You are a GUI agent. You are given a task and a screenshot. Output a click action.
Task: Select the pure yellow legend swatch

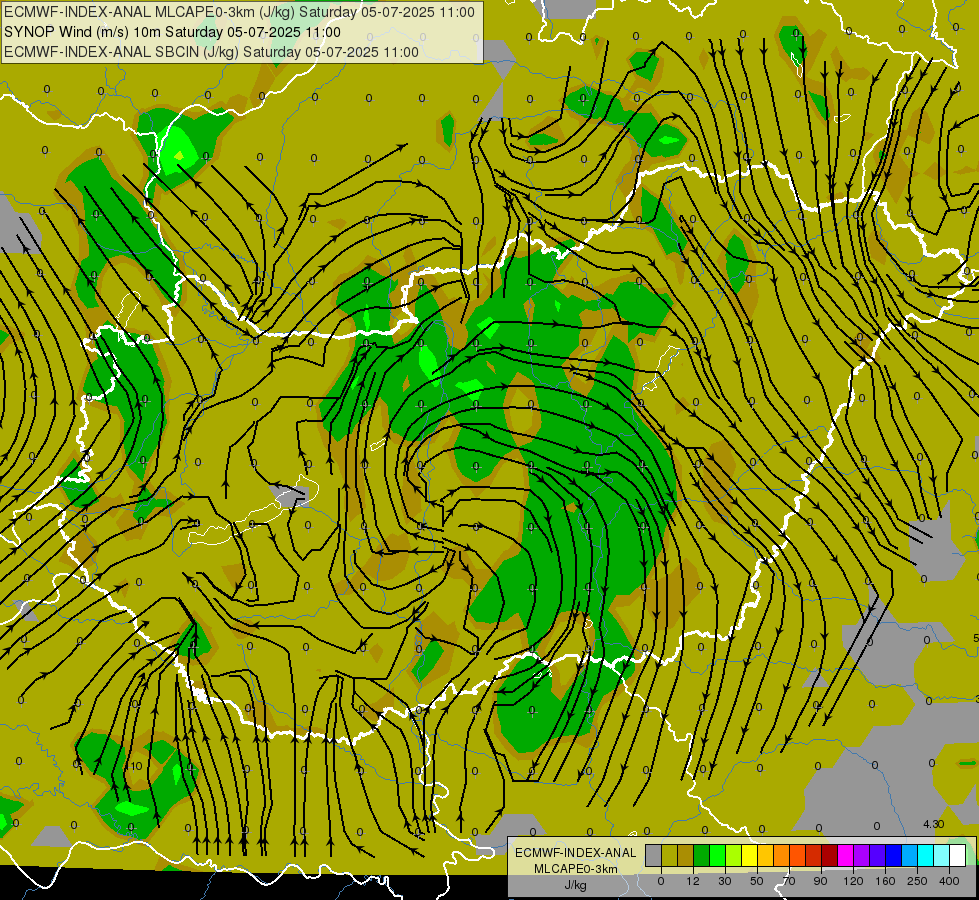coord(750,855)
